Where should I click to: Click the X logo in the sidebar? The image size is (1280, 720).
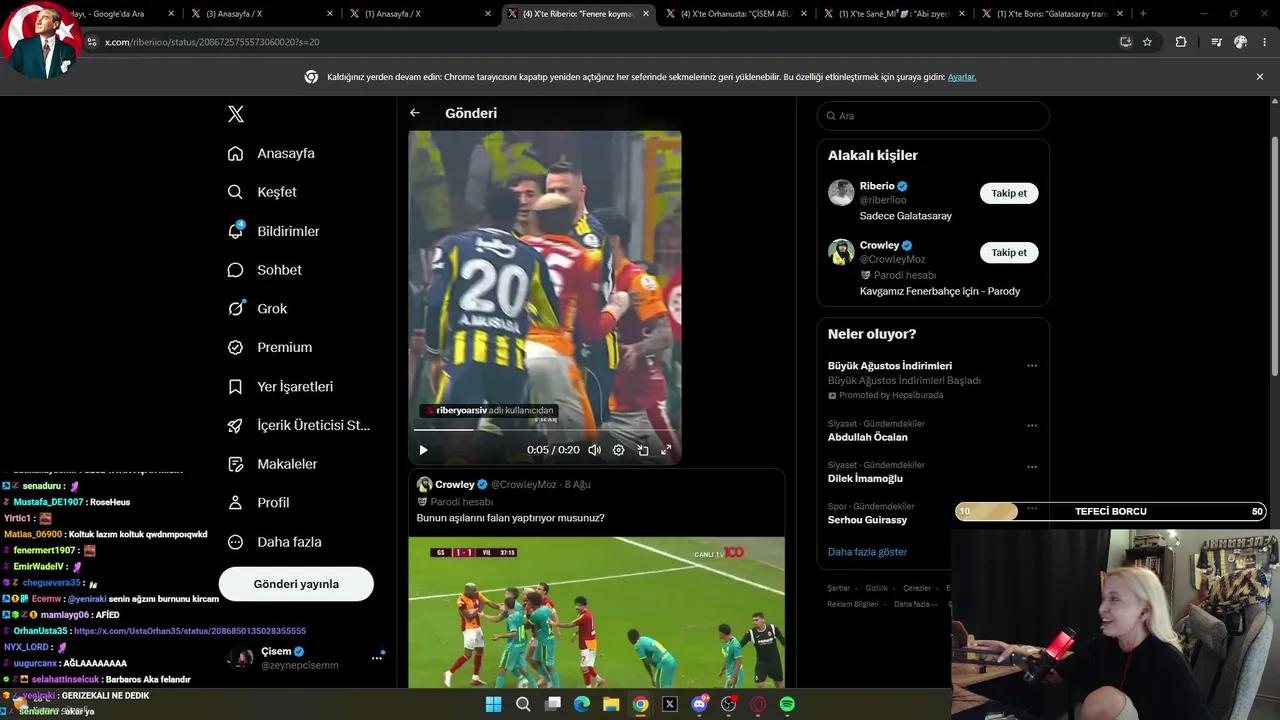[236, 114]
